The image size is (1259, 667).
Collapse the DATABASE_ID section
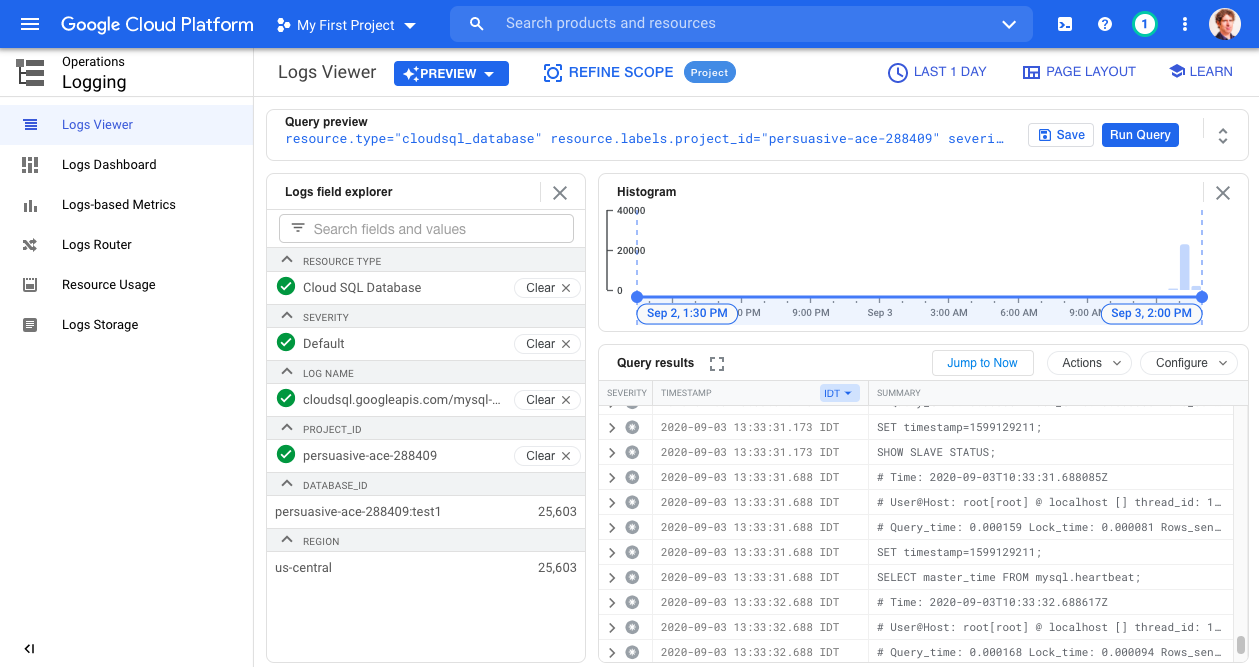[x=287, y=484]
